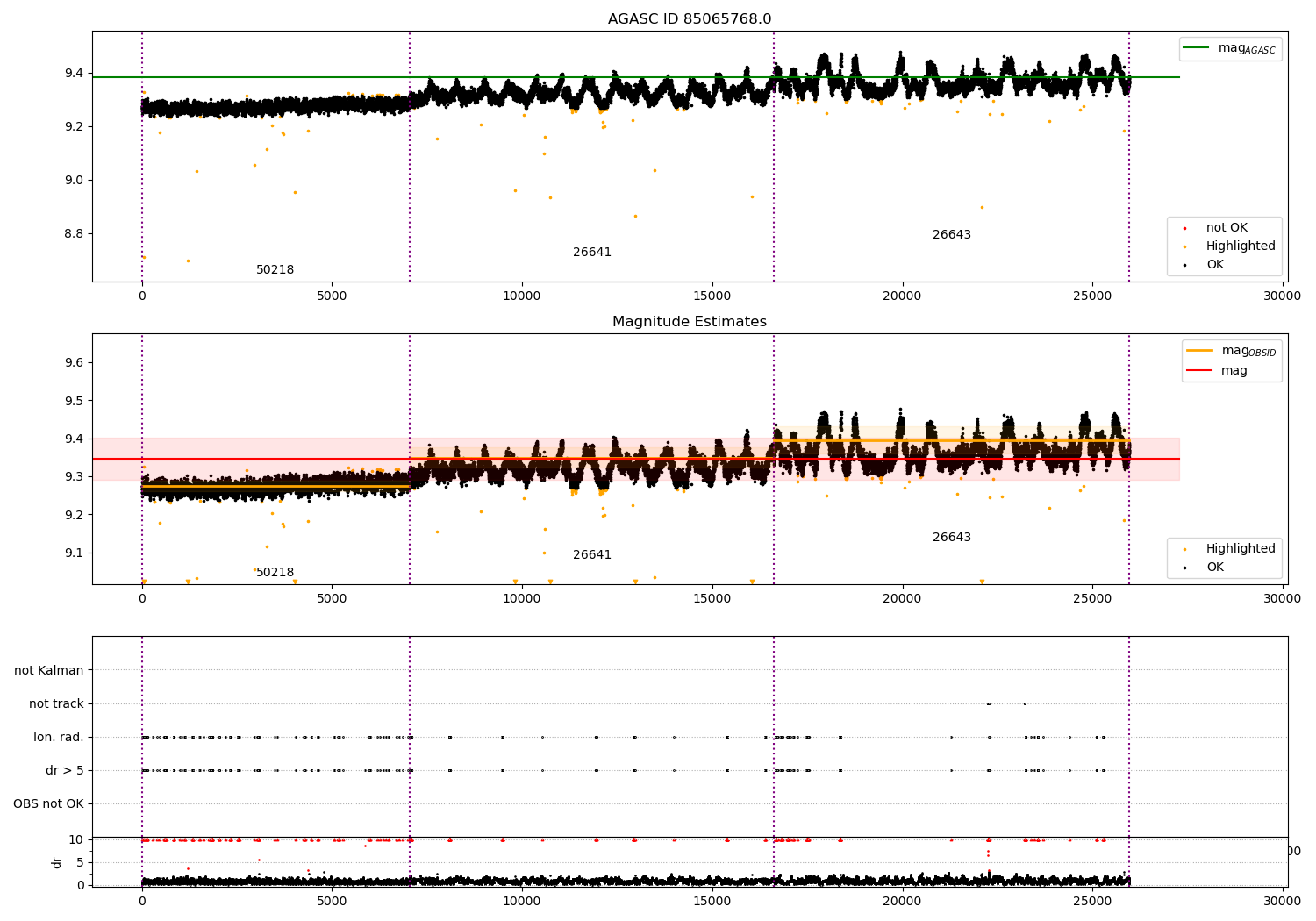The height and width of the screenshot is (921, 1316).
Task: Select 'Highlighted' in the top plot legend
Action: pyautogui.click(x=1241, y=246)
